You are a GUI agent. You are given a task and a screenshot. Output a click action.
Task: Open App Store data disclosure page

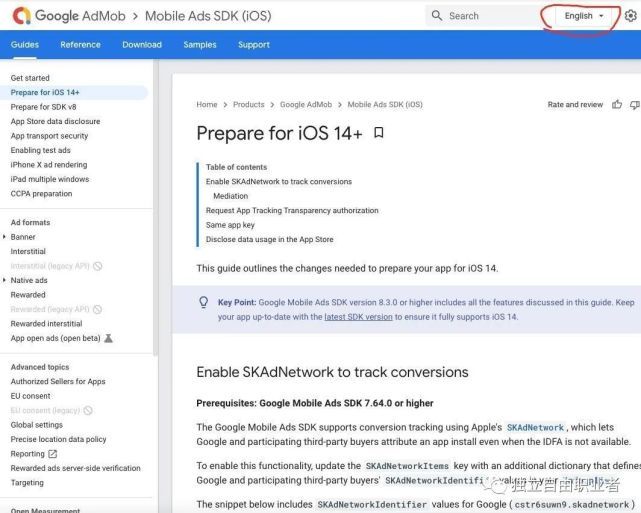point(55,121)
